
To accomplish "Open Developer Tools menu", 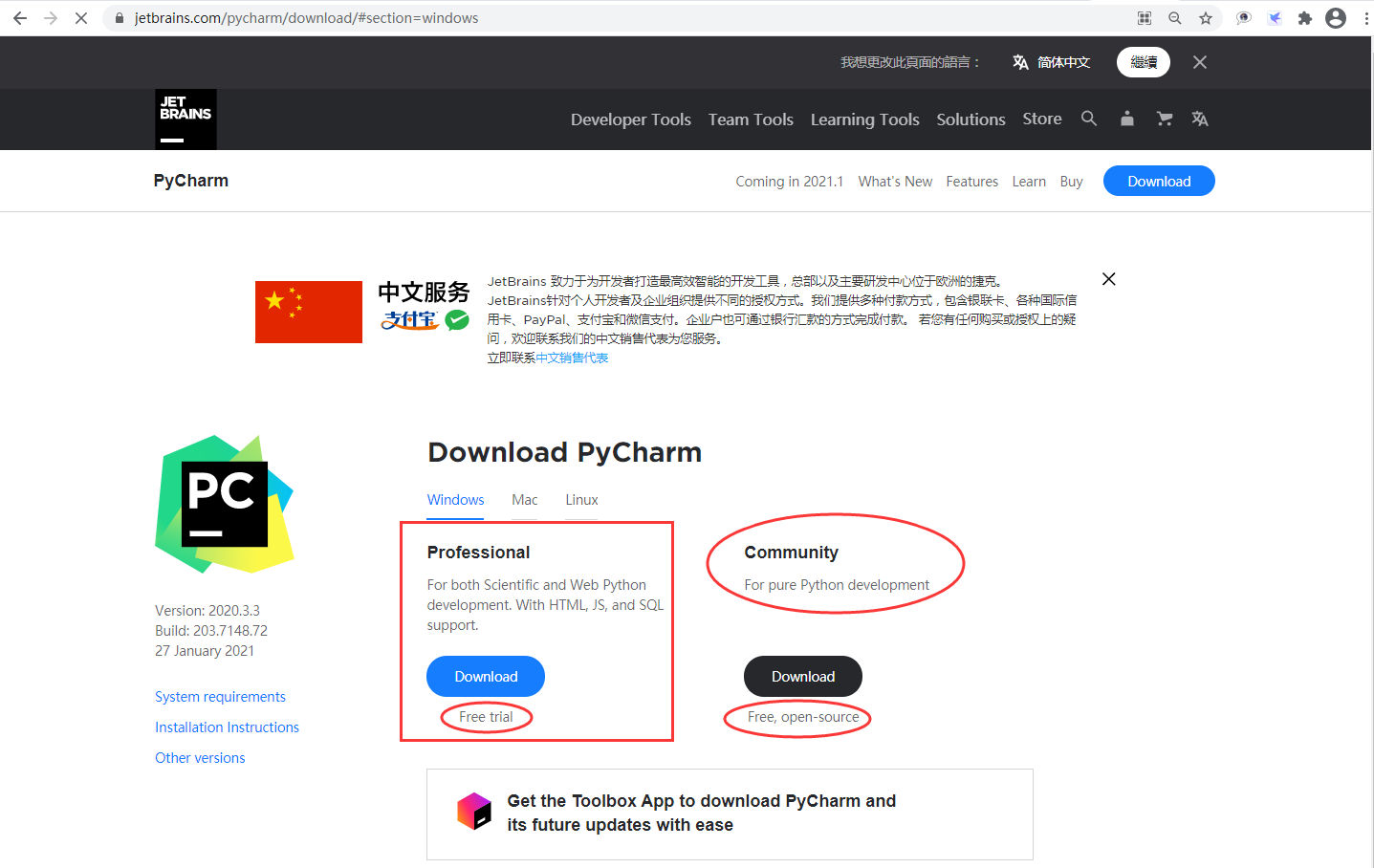I will pyautogui.click(x=631, y=119).
